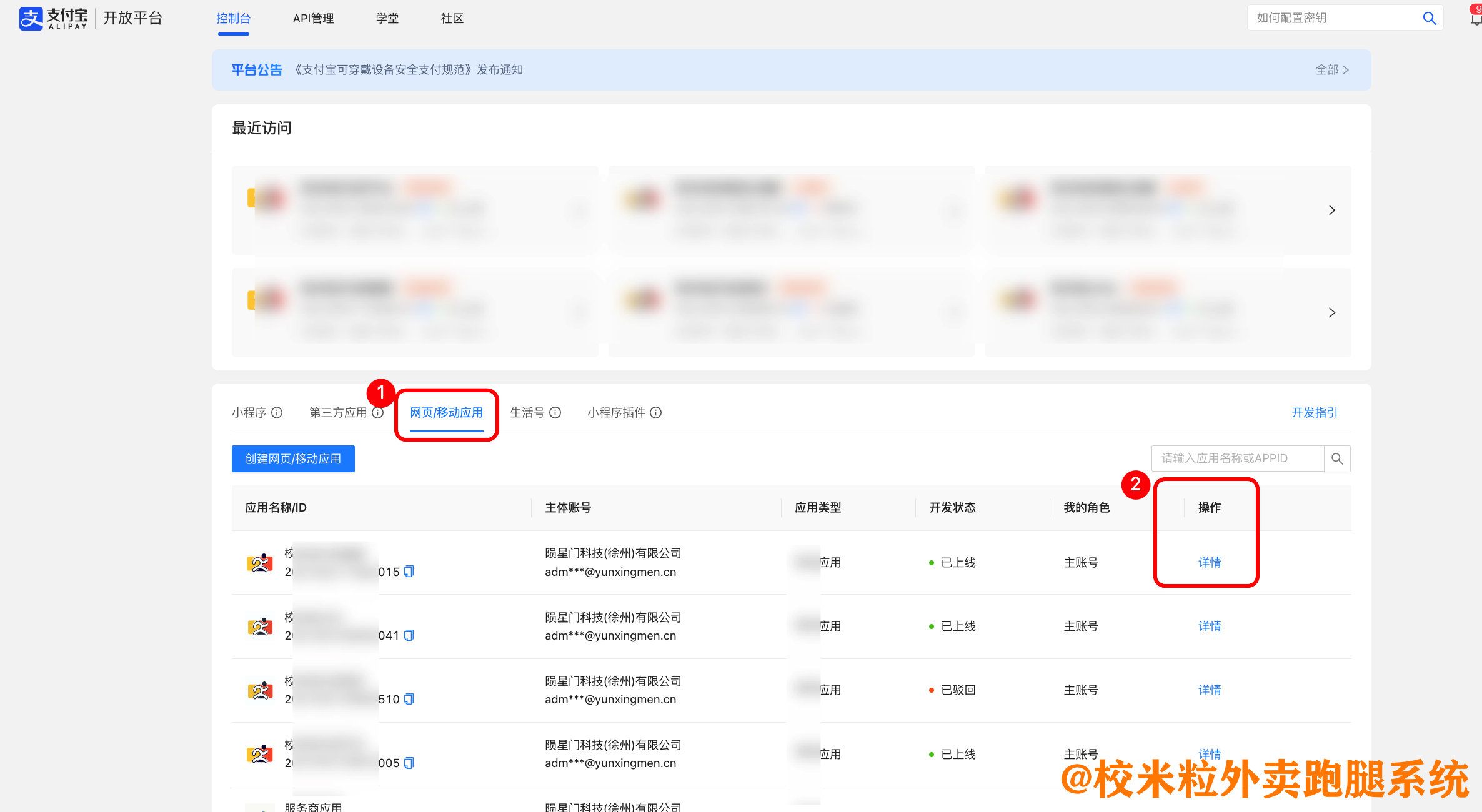
Task: Click info icon next to 小程序插件 tab
Action: pos(655,413)
